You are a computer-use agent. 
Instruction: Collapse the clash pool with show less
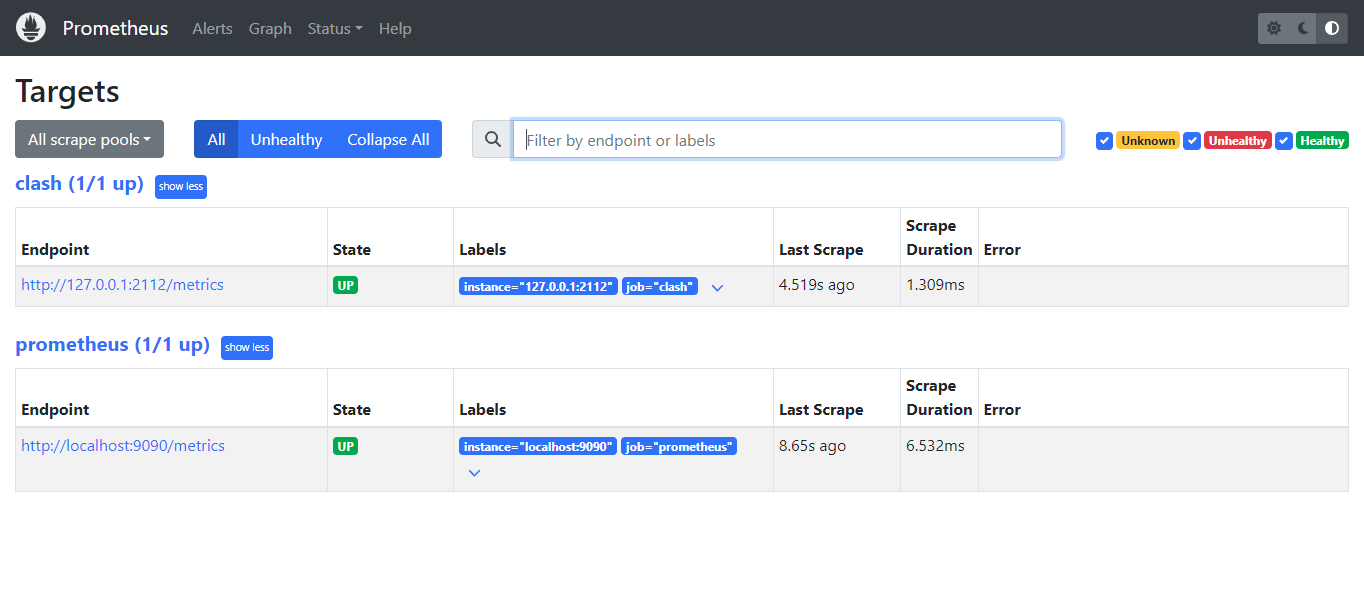[181, 186]
